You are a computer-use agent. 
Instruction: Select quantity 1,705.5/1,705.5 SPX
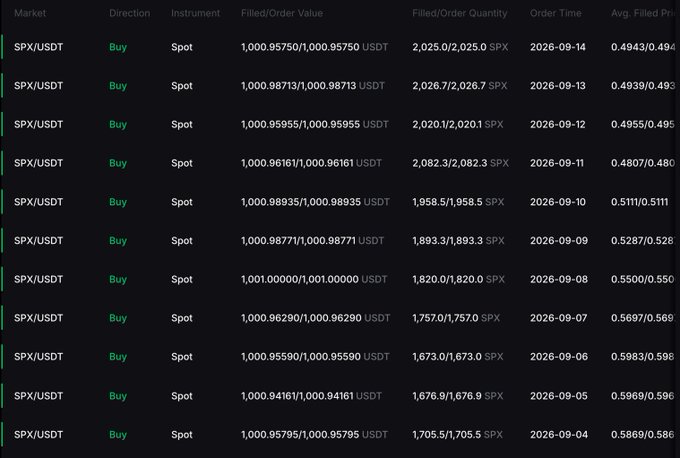458,434
